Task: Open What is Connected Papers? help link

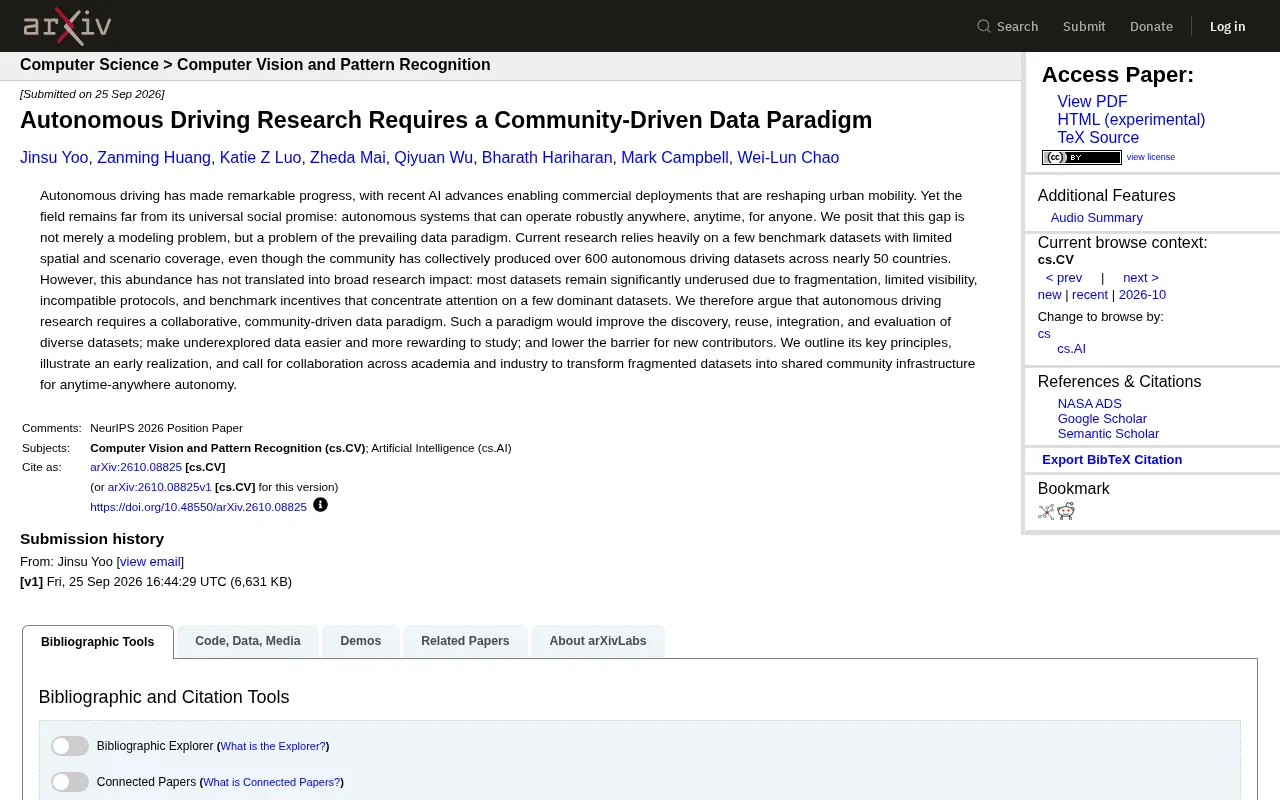Action: click(x=271, y=782)
